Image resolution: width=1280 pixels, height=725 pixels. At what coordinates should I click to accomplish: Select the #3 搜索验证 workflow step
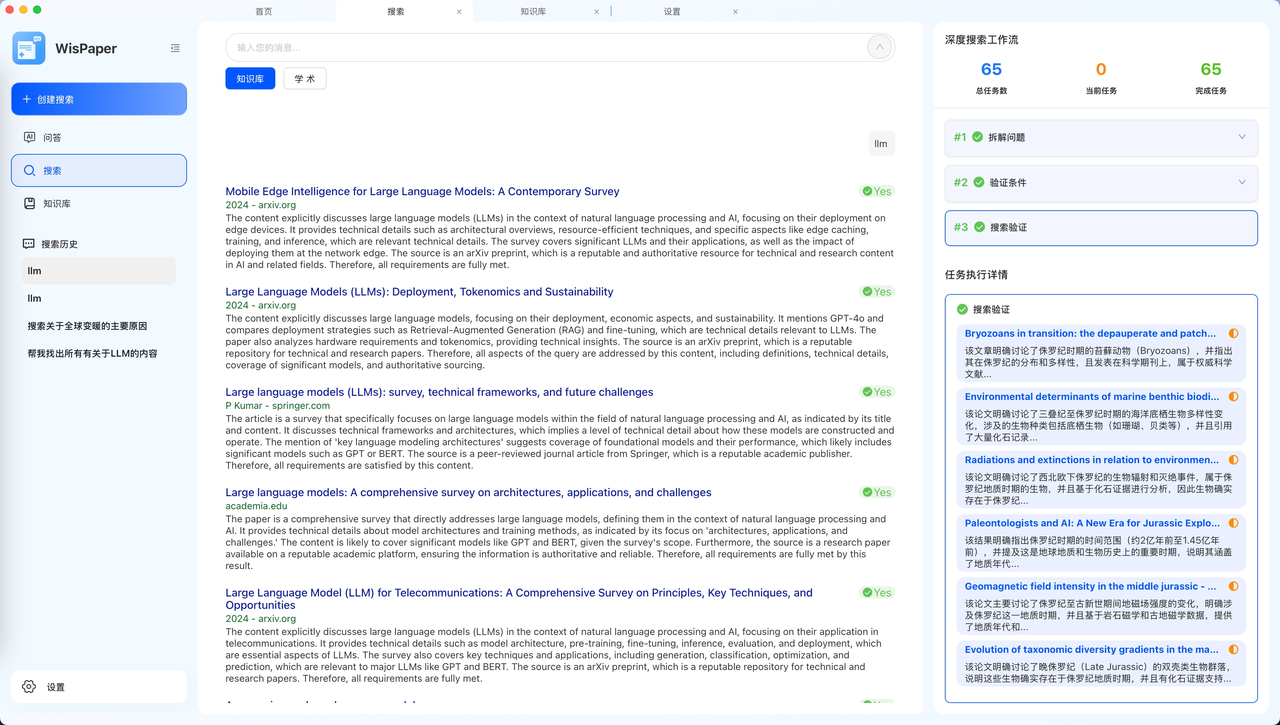[x=1101, y=227]
